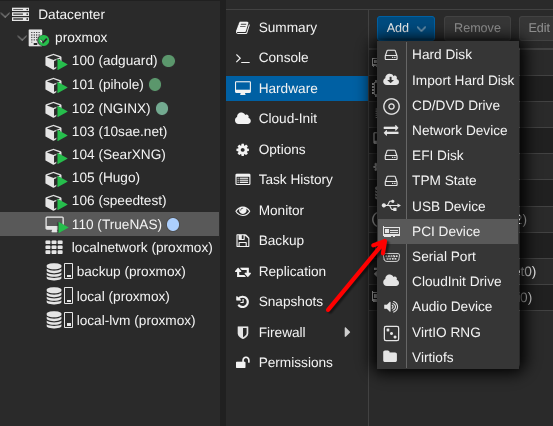The width and height of the screenshot is (553, 426).
Task: Open the Add dropdown button
Action: (x=406, y=28)
